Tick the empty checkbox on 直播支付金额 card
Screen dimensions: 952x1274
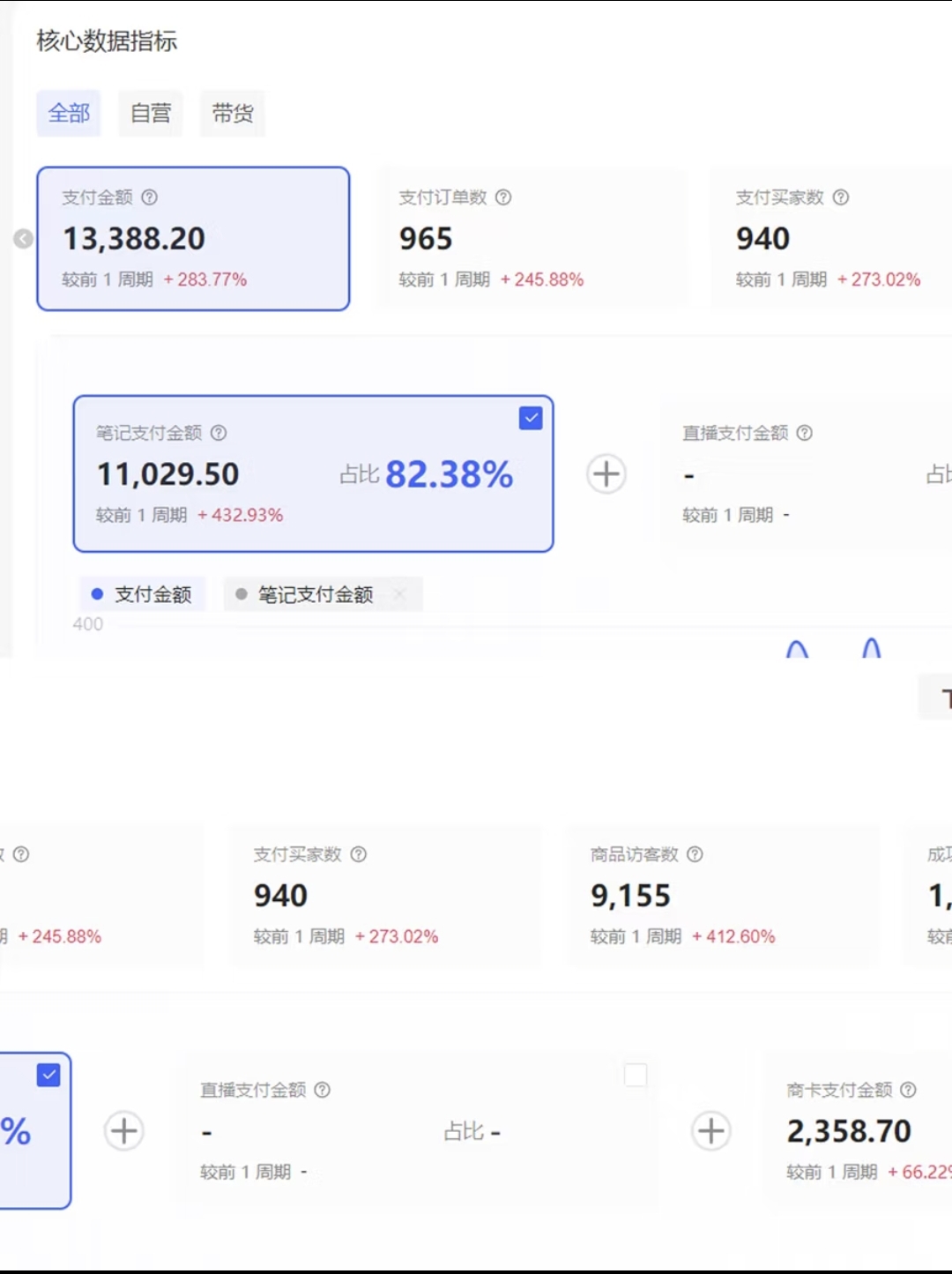click(x=636, y=1075)
